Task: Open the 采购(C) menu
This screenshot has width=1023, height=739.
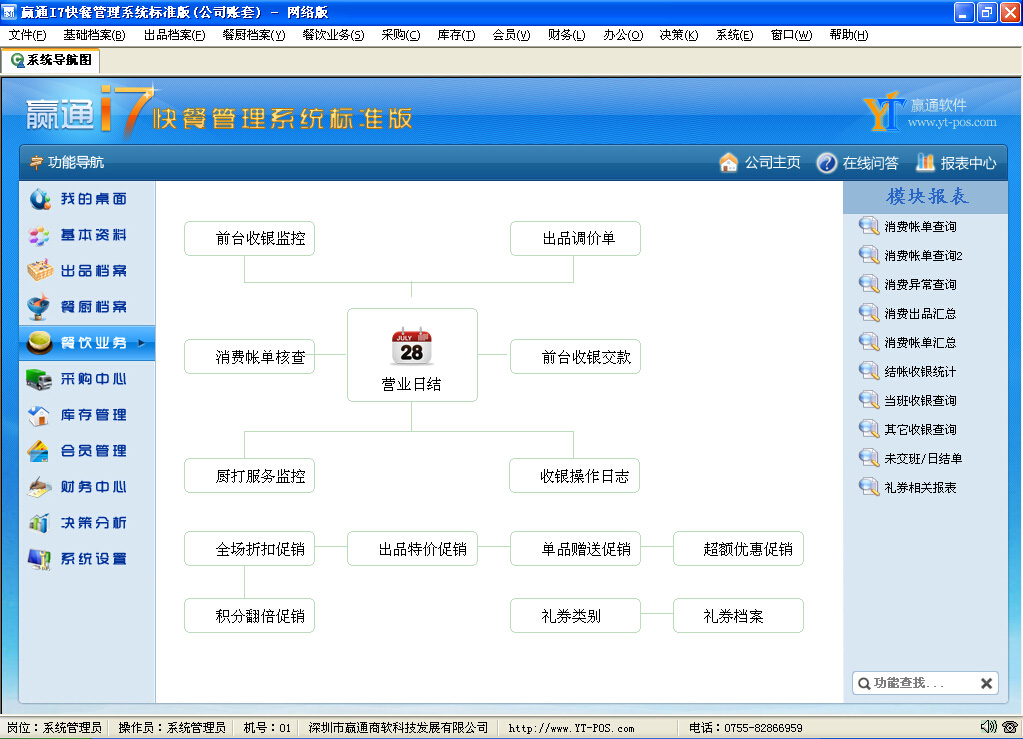Action: click(x=401, y=35)
